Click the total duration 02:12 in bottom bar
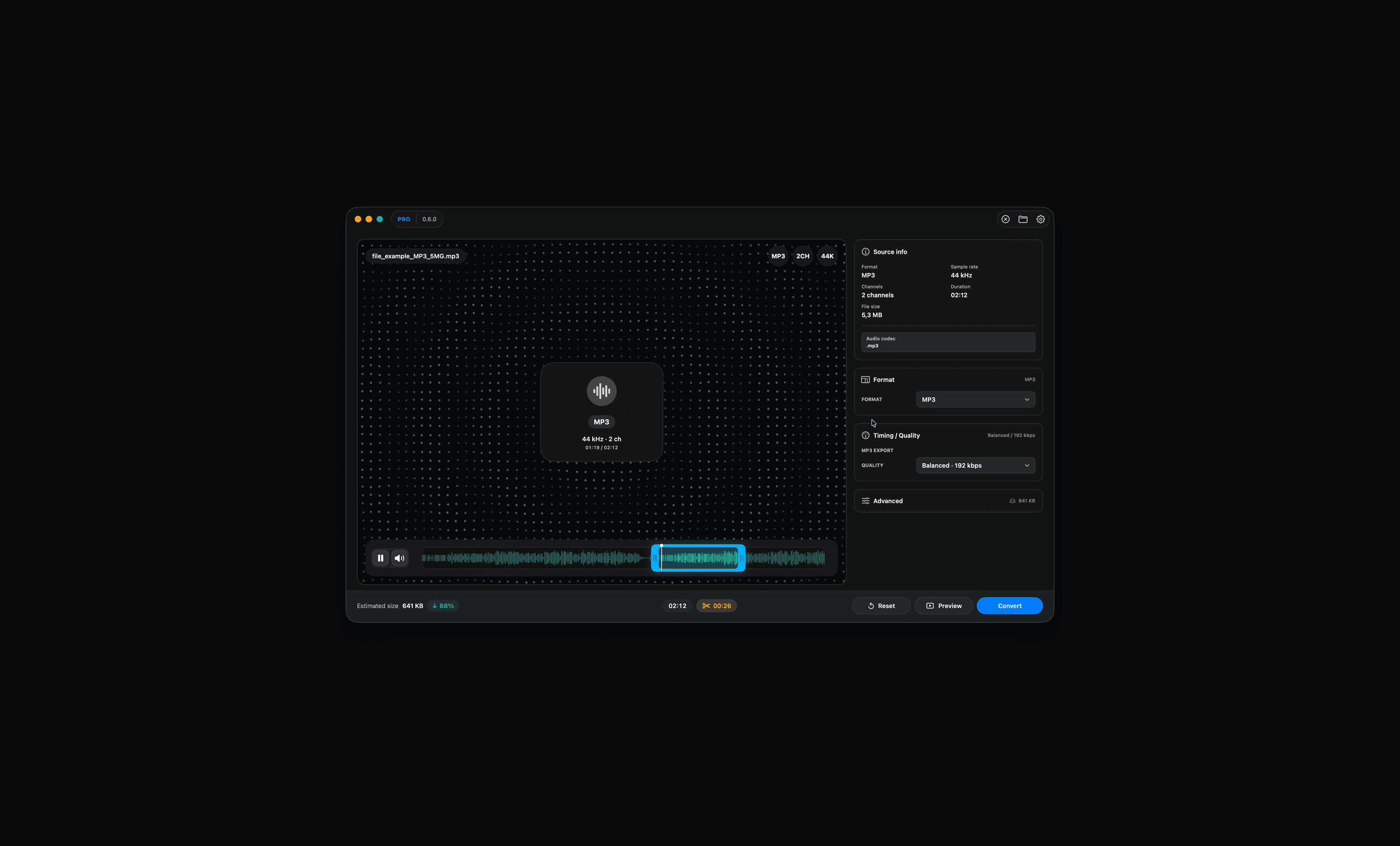Viewport: 1400px width, 846px height. [677, 606]
